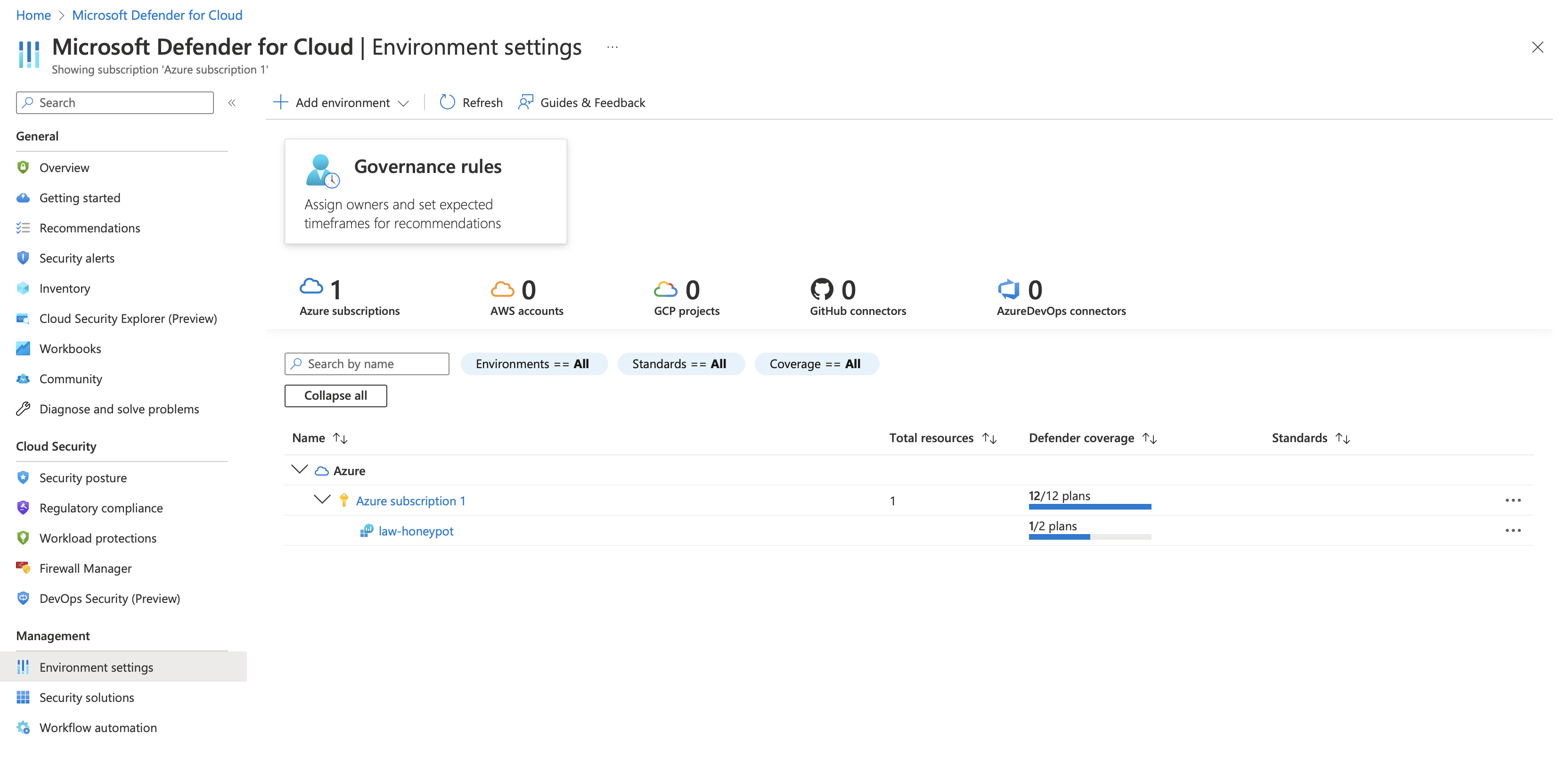Click the 1/2 plans coverage bar

[x=1090, y=536]
